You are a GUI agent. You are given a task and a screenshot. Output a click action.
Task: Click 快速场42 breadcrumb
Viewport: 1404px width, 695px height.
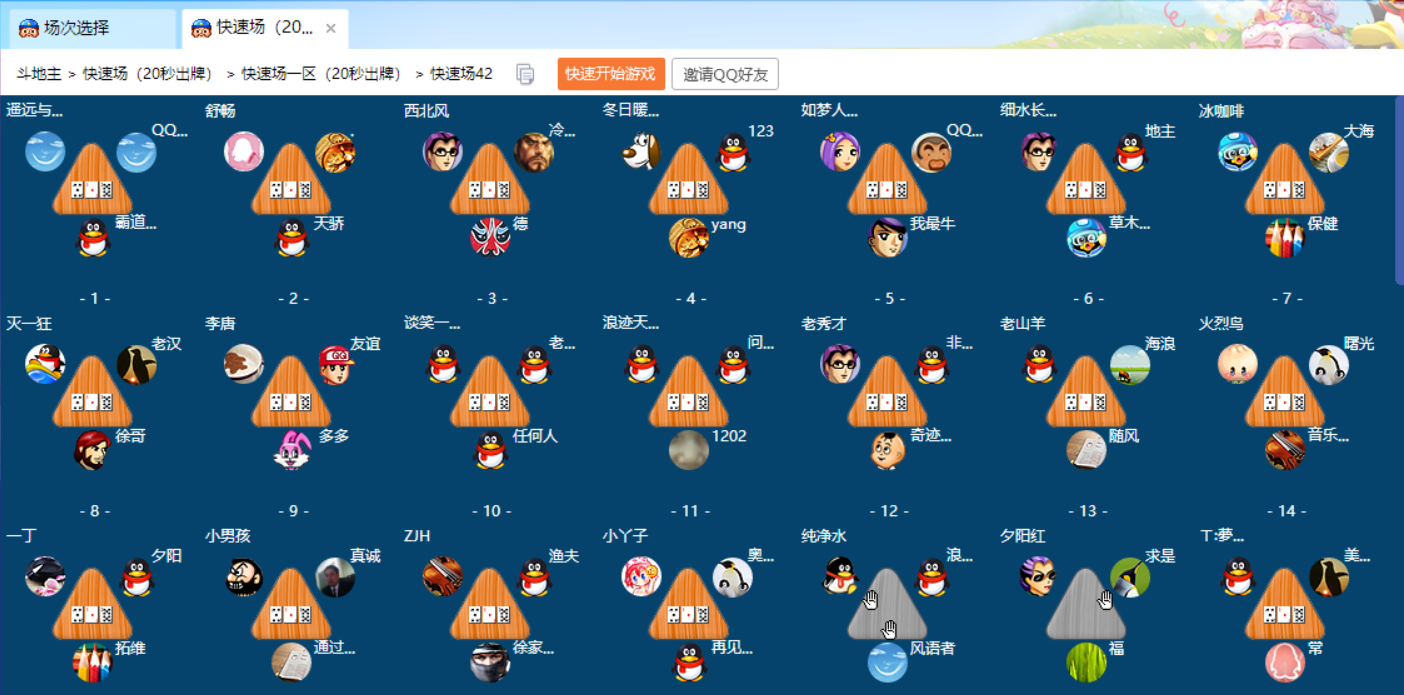tap(461, 74)
